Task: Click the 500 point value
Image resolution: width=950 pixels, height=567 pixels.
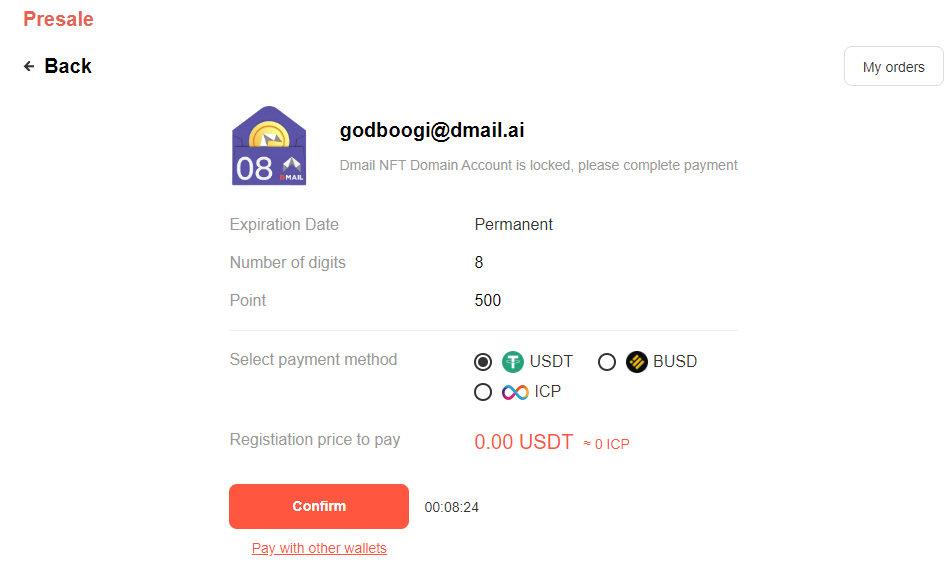Action: 488,300
